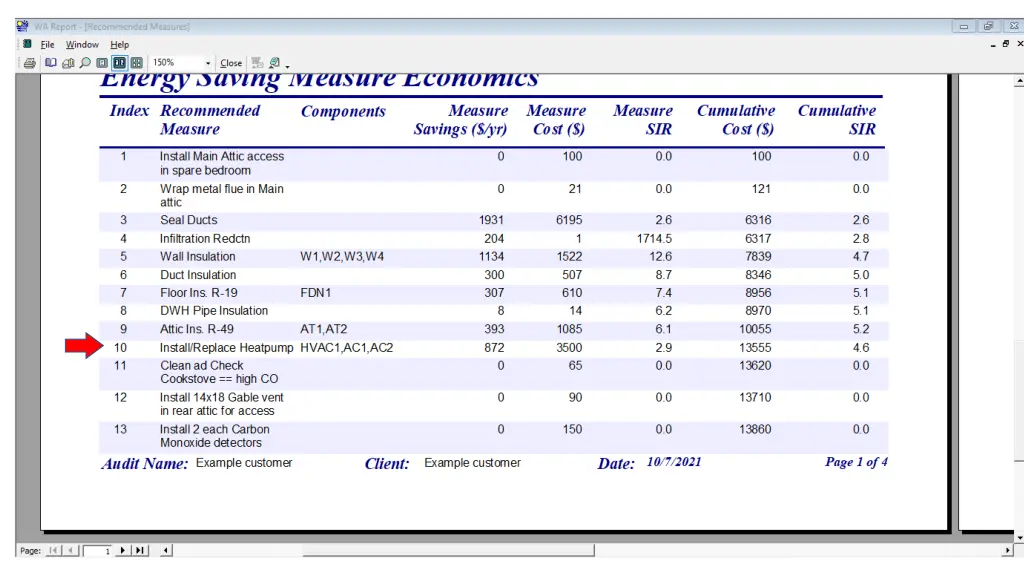Click the 'Duct Insulation' measure
This screenshot has width=1024, height=576.
pyautogui.click(x=198, y=275)
